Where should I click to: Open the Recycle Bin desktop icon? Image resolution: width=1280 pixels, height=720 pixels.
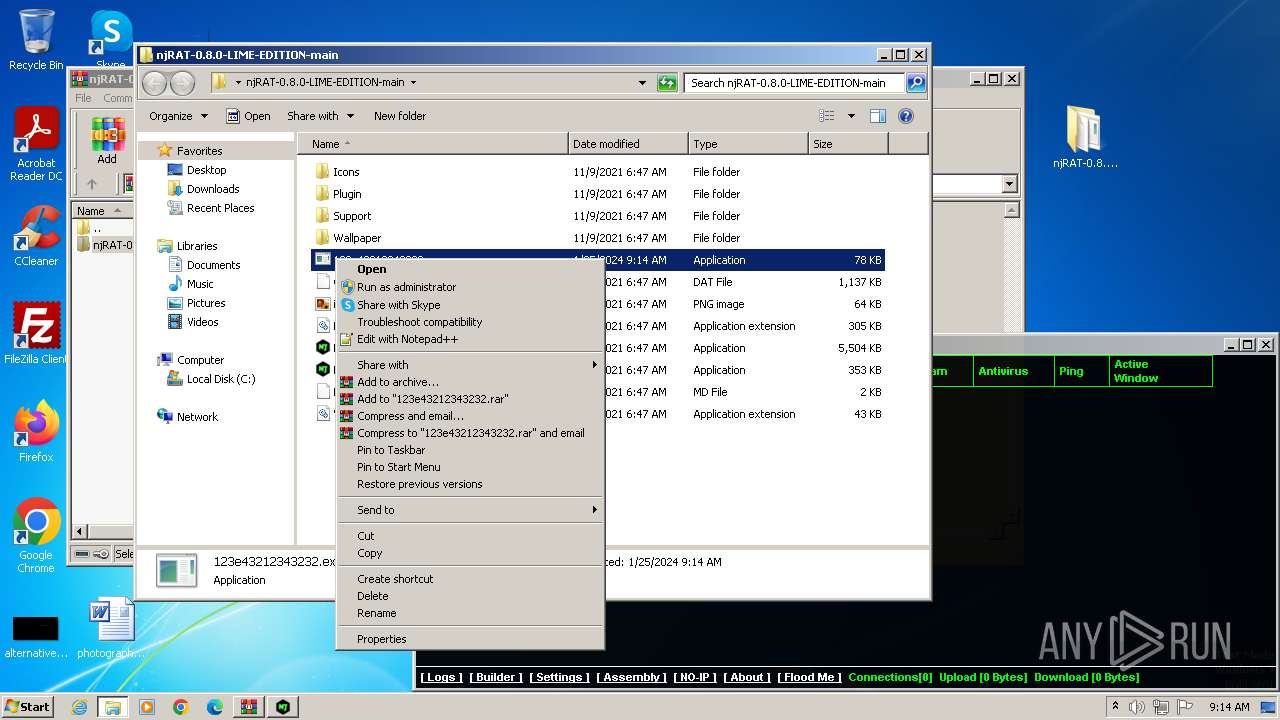36,40
